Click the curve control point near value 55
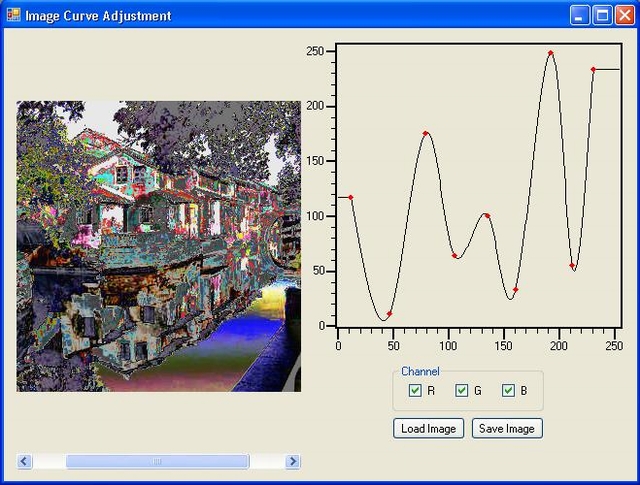 click(x=572, y=266)
